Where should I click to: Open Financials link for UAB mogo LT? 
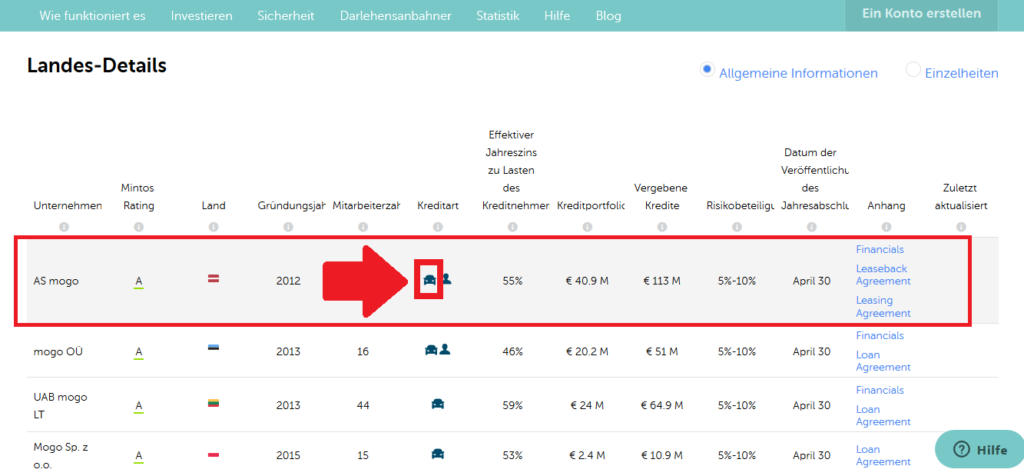click(880, 390)
